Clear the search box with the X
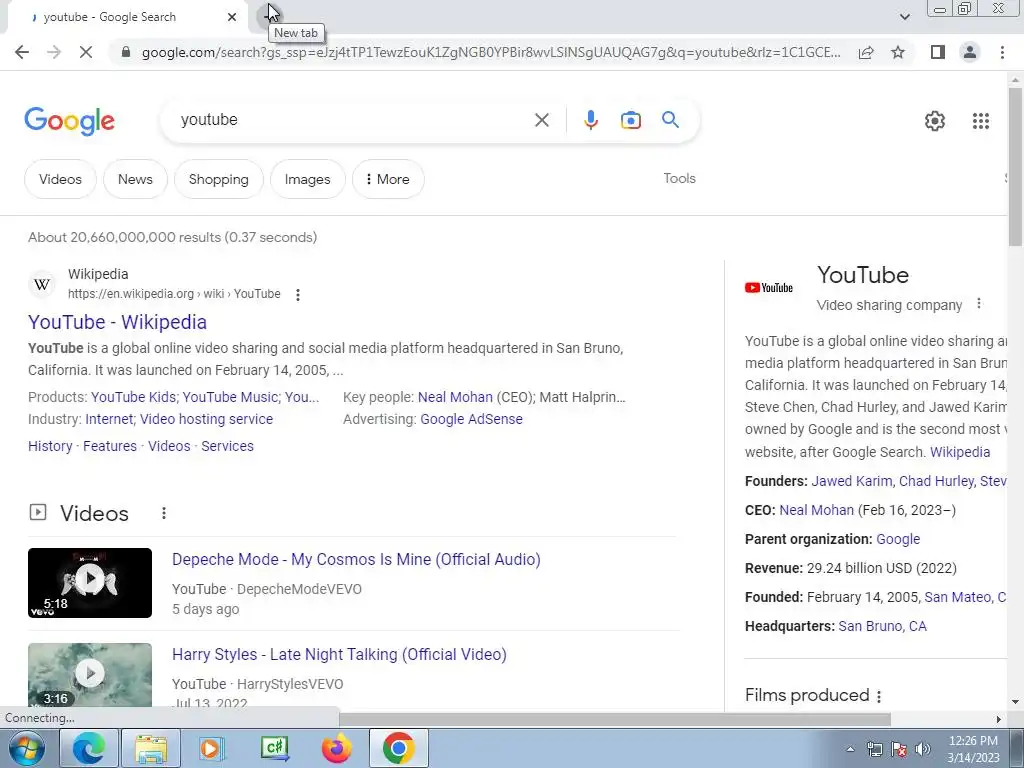1024x768 pixels. point(541,120)
